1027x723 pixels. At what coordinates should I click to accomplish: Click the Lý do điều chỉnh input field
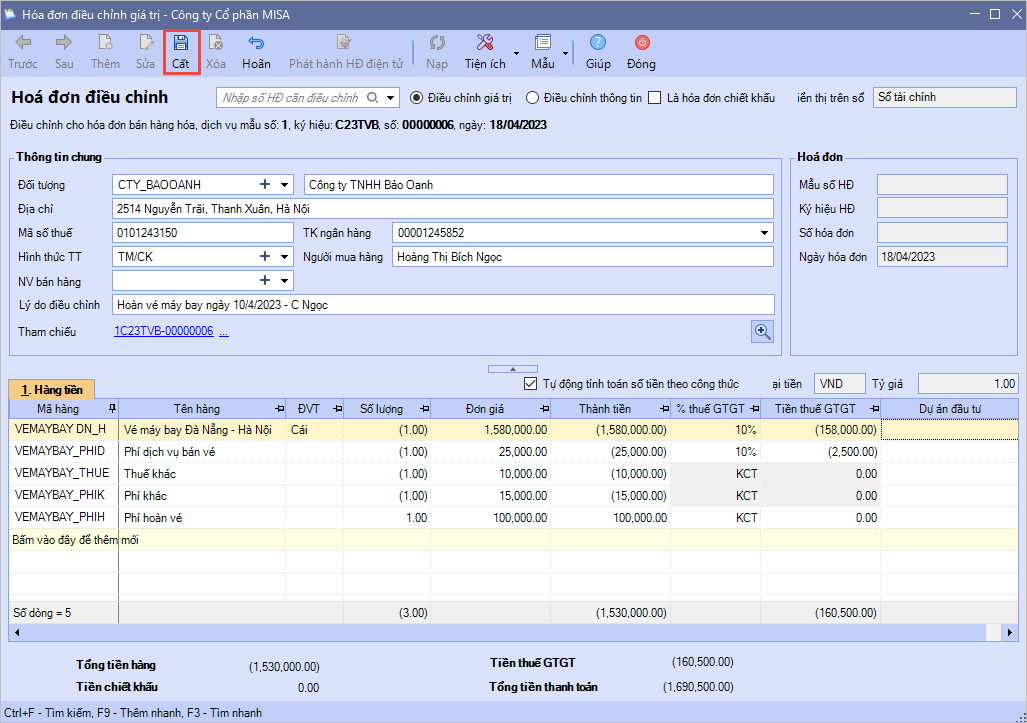tap(443, 305)
